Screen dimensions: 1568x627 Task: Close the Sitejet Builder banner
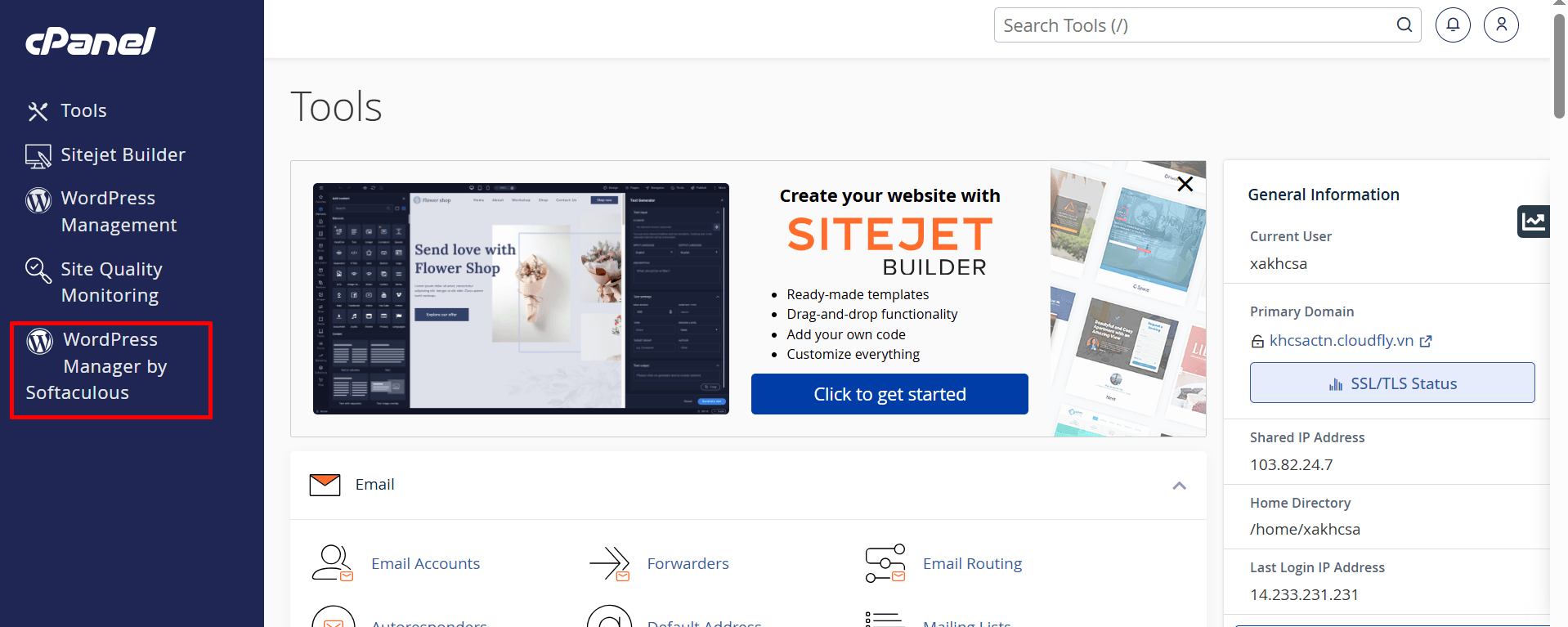(1185, 184)
